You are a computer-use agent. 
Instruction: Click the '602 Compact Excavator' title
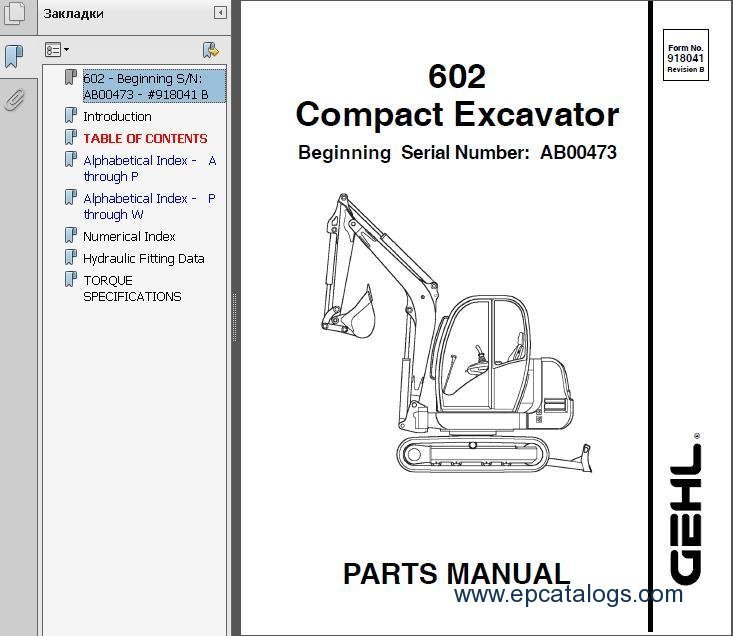457,96
